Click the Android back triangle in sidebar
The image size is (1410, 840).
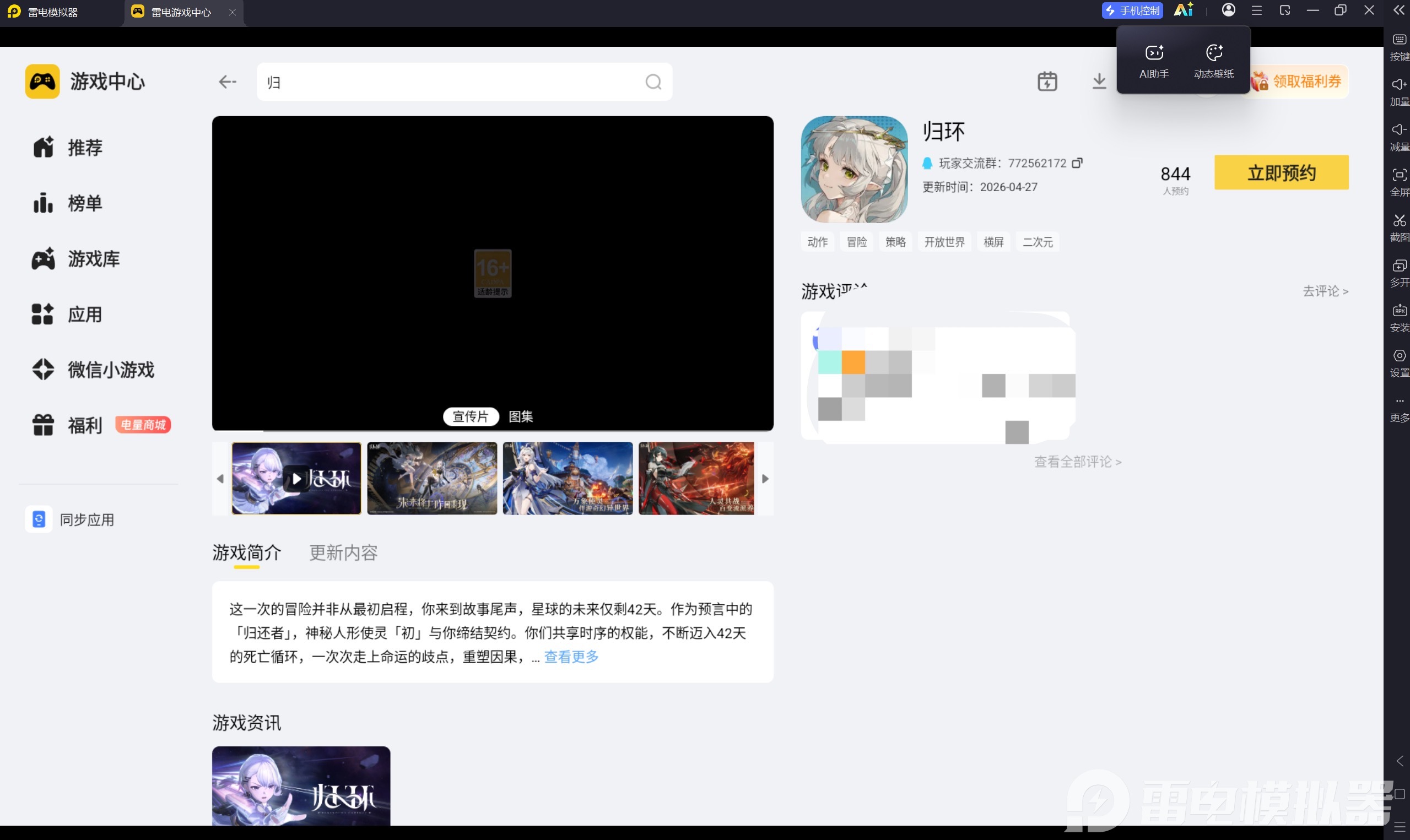[x=1399, y=761]
